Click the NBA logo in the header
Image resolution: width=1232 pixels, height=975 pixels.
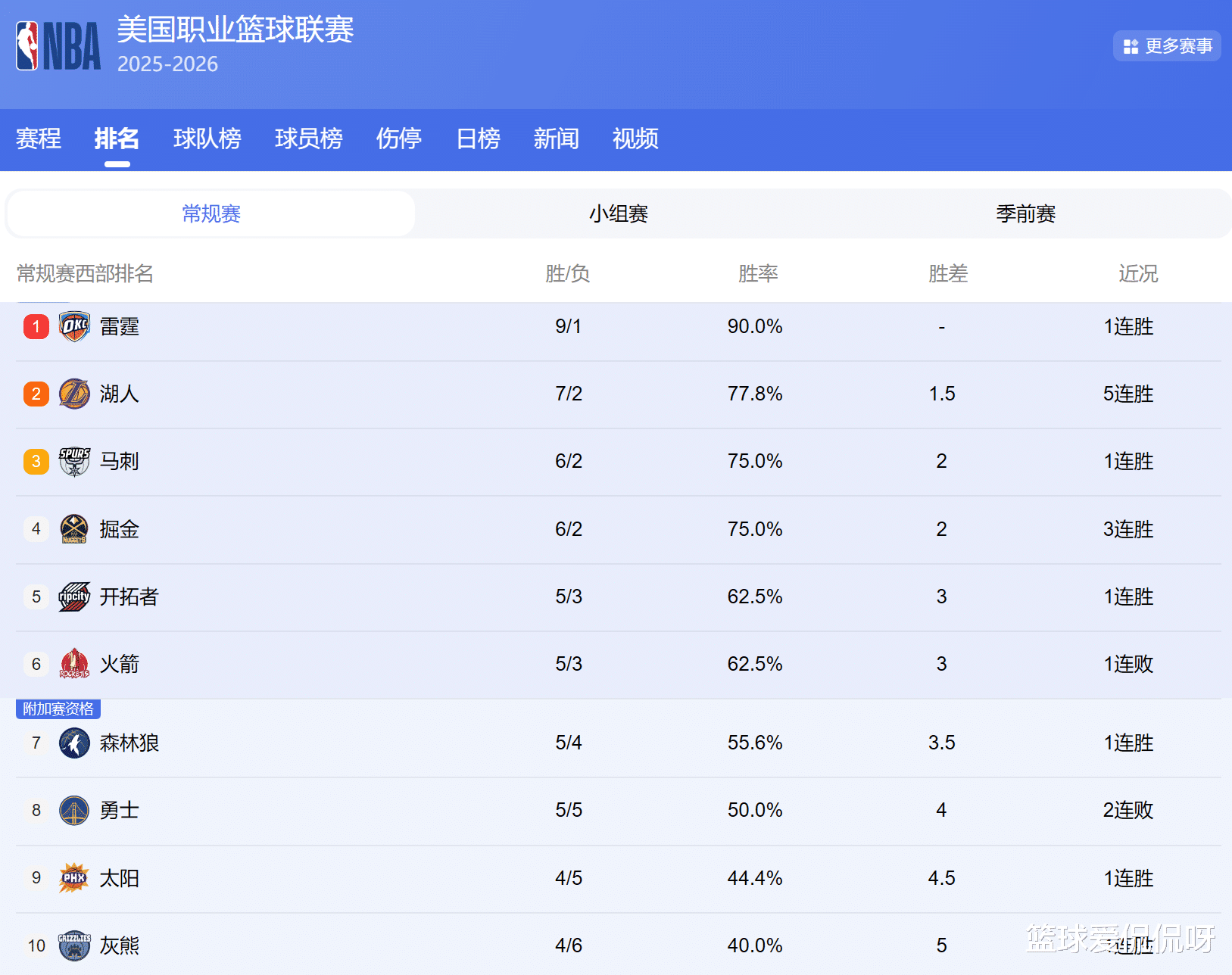pyautogui.click(x=58, y=46)
